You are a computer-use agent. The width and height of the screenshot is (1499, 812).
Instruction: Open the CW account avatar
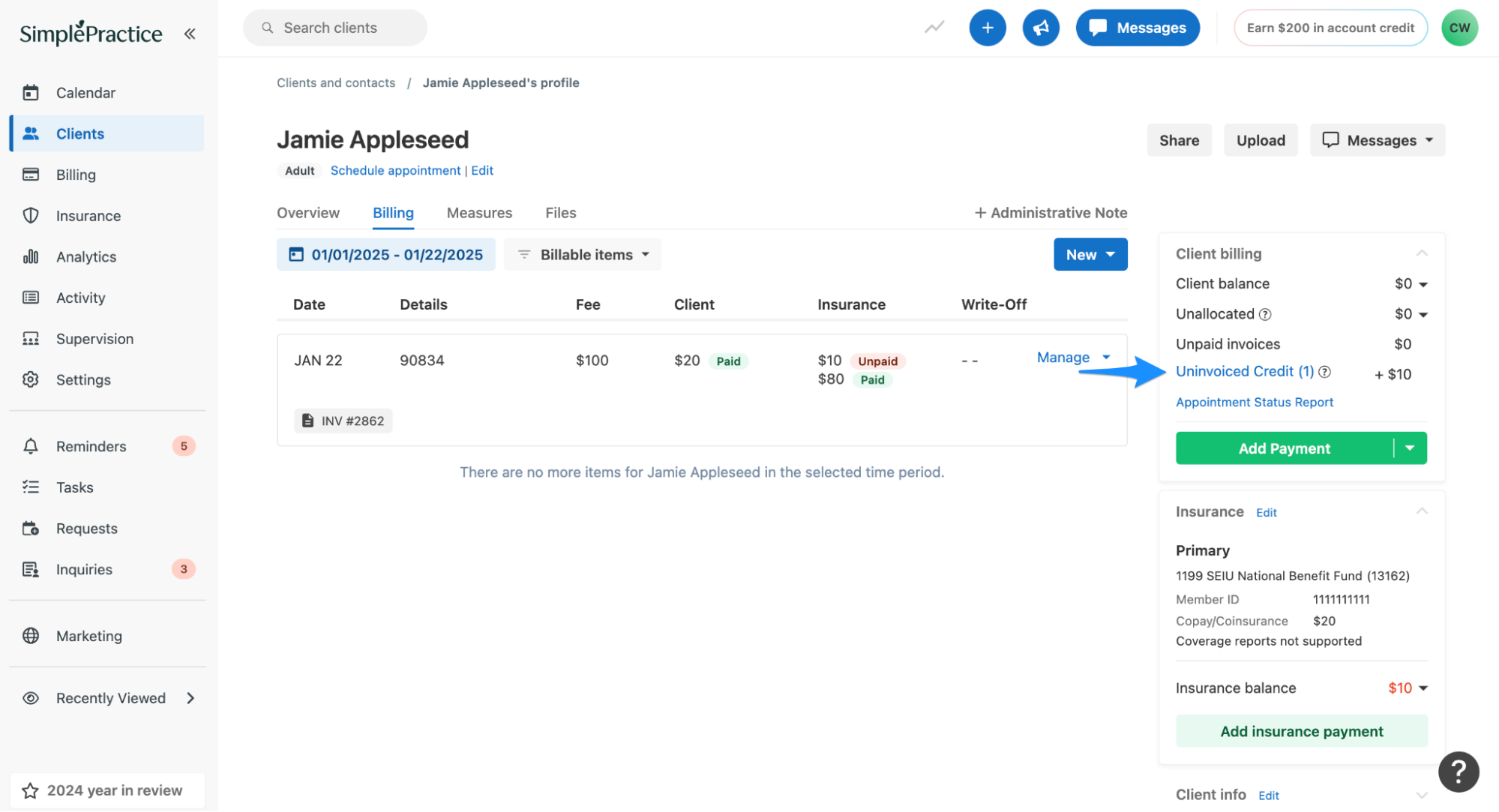point(1459,28)
